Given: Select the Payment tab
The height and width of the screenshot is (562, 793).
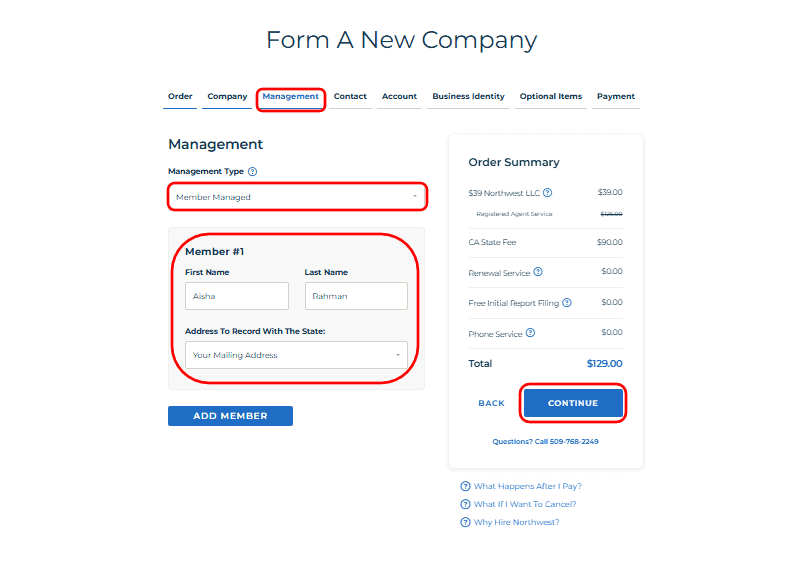Looking at the screenshot, I should tap(615, 97).
